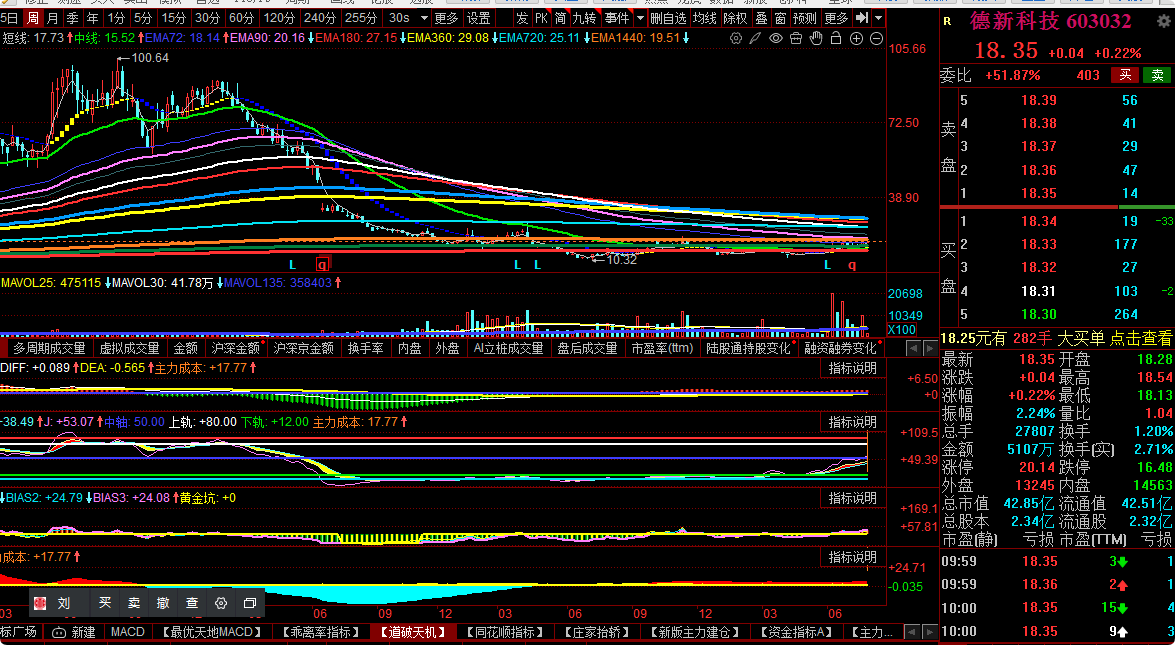Click 撤 cancel order in the floating trade bar
Image resolution: width=1175 pixels, height=645 pixels.
(163, 603)
